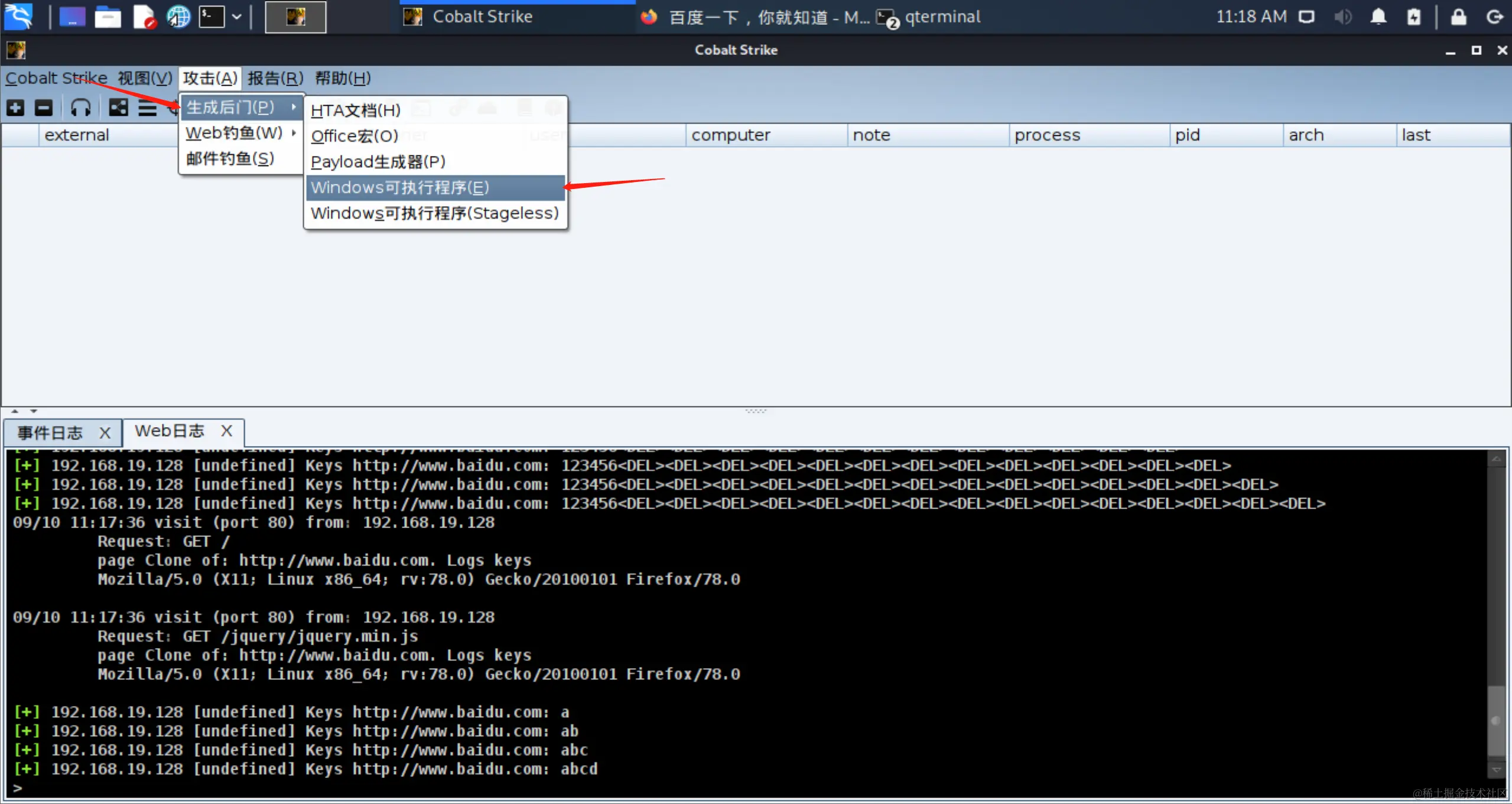The width and height of the screenshot is (1512, 804).
Task: Expand the terminal launcher dropdown arrow
Action: [237, 17]
